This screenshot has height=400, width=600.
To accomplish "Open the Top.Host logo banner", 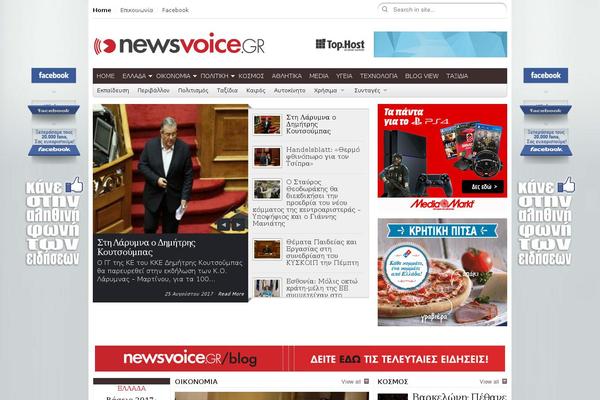I will coord(340,45).
